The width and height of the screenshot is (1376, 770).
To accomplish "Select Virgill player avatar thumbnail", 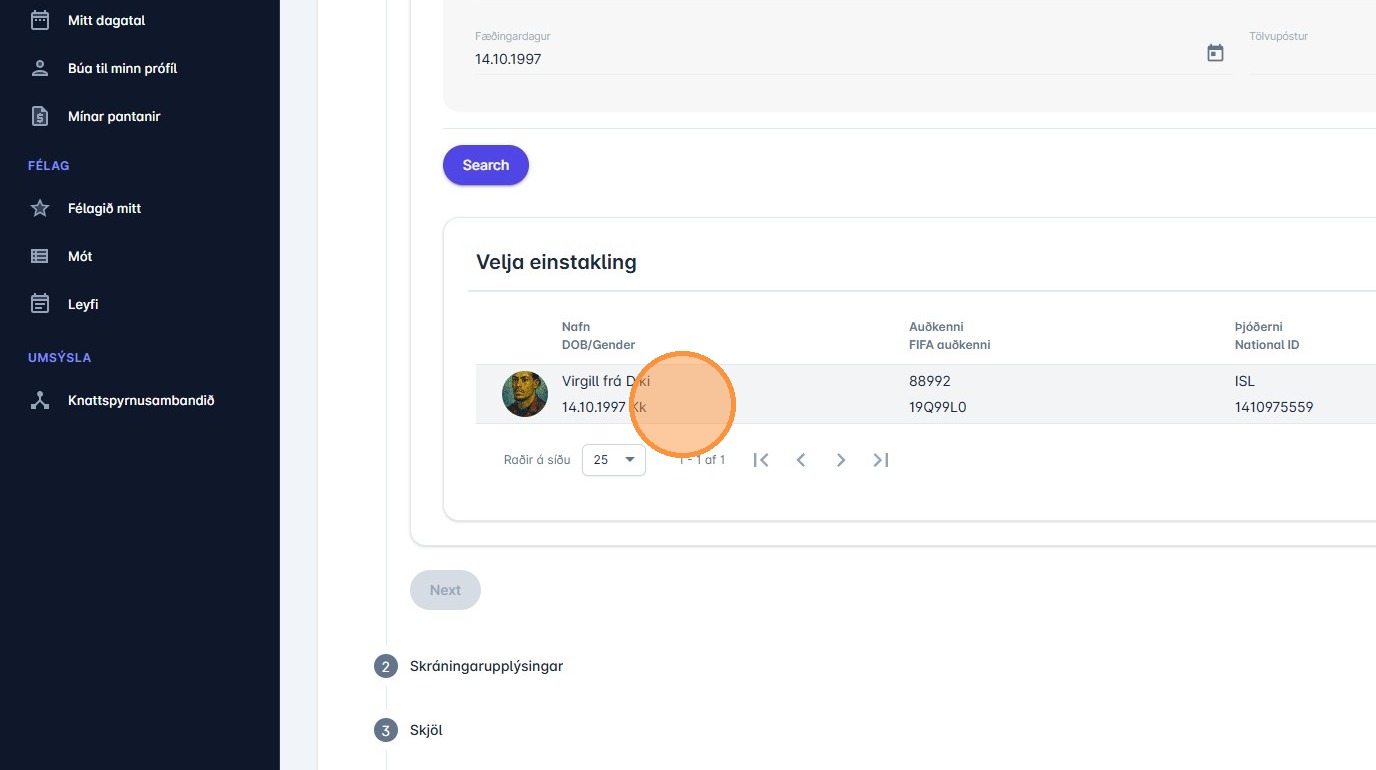I will coord(525,394).
